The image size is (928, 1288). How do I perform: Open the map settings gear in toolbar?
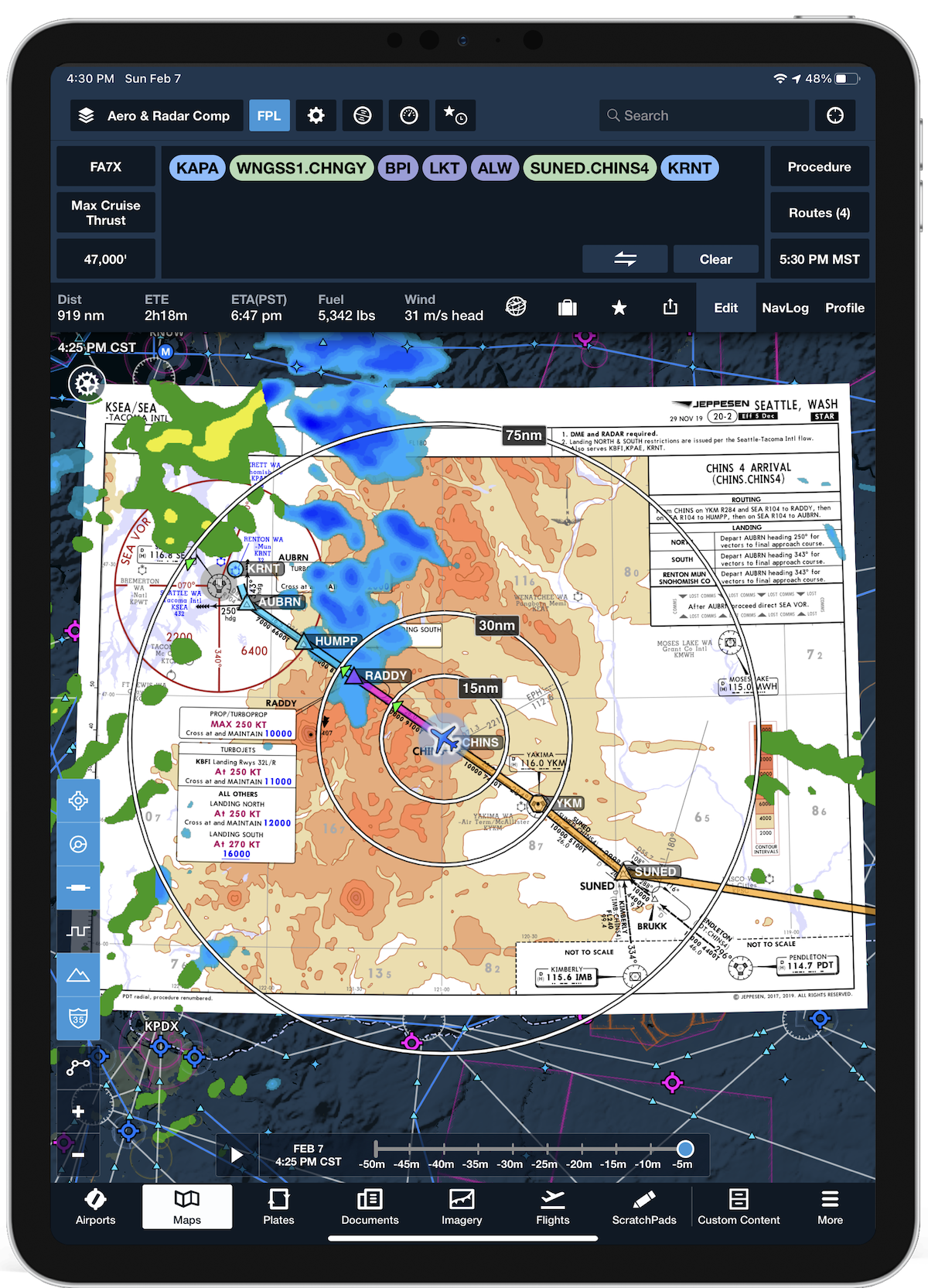pyautogui.click(x=316, y=115)
